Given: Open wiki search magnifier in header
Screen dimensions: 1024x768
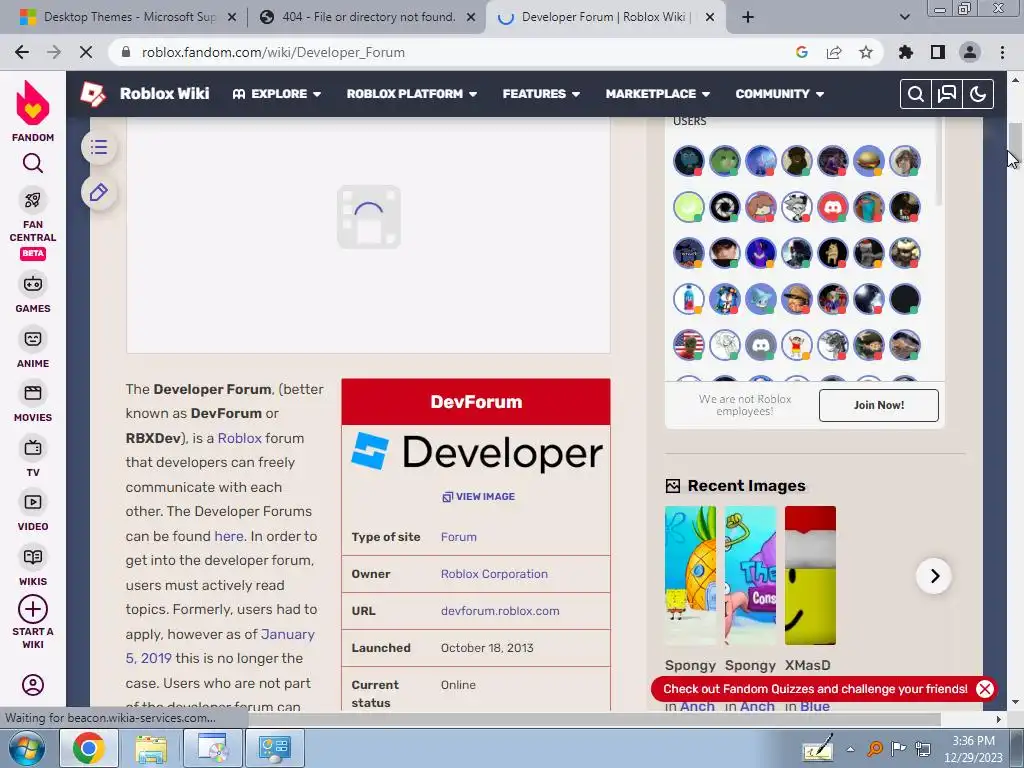Looking at the screenshot, I should (x=916, y=94).
